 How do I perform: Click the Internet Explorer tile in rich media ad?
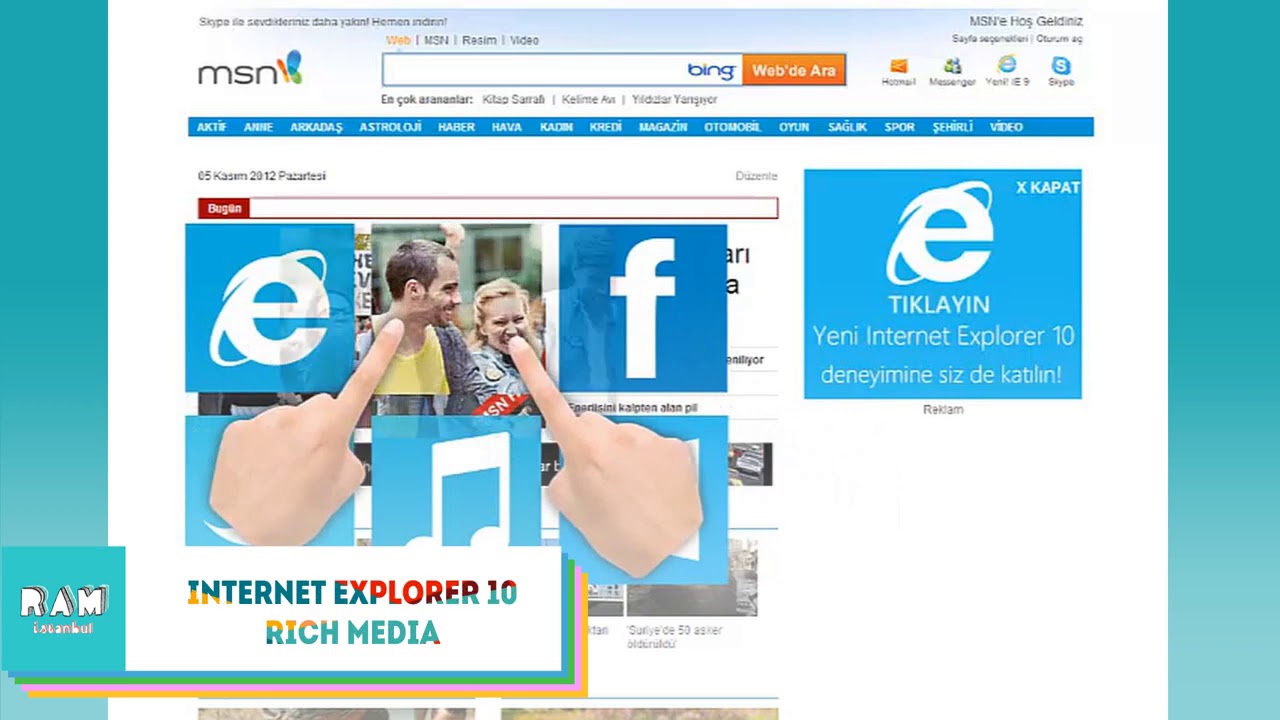269,307
